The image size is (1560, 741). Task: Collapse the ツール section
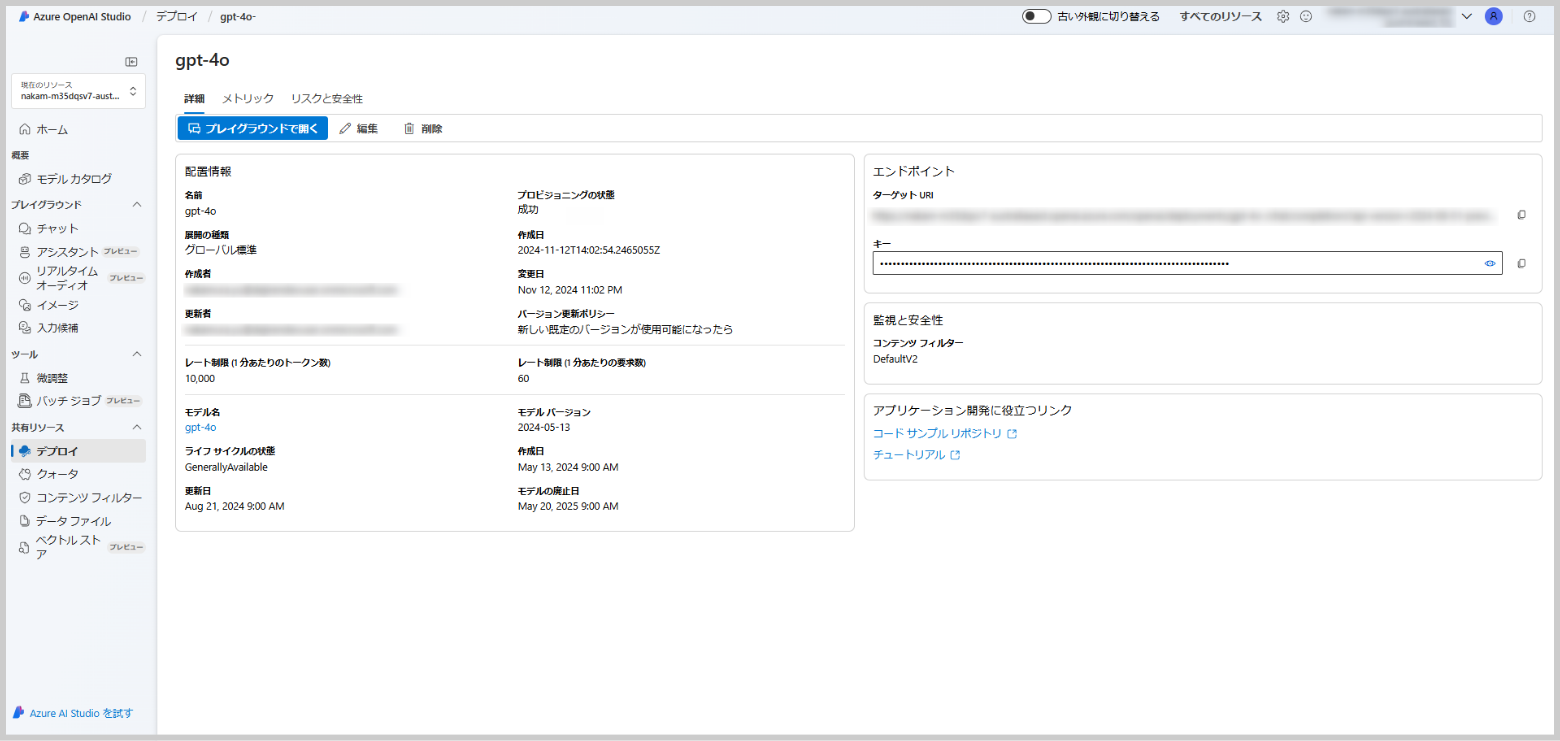(x=137, y=354)
